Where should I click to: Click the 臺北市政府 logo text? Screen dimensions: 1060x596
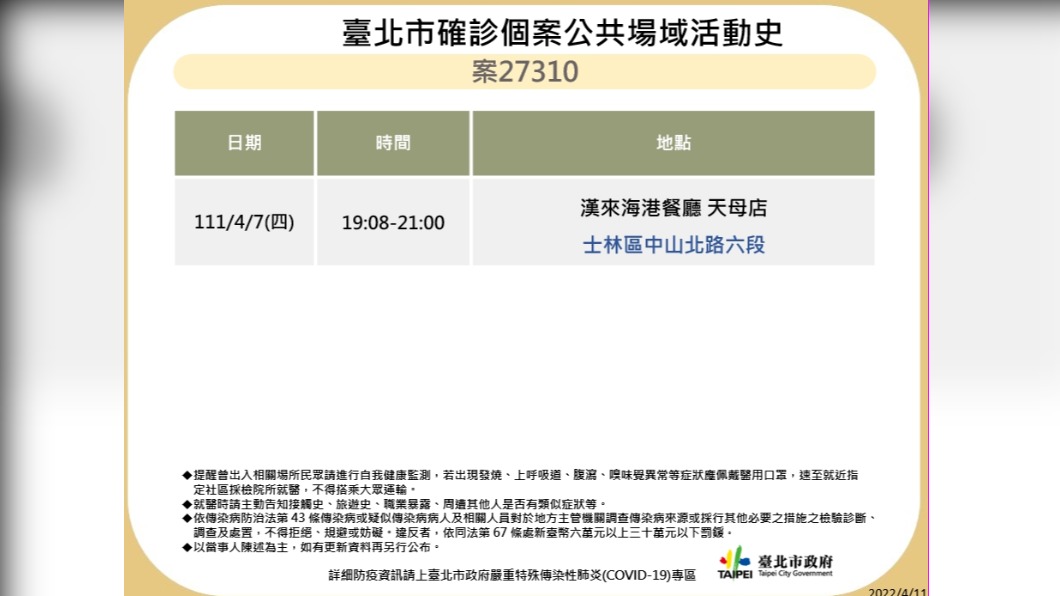click(795, 562)
